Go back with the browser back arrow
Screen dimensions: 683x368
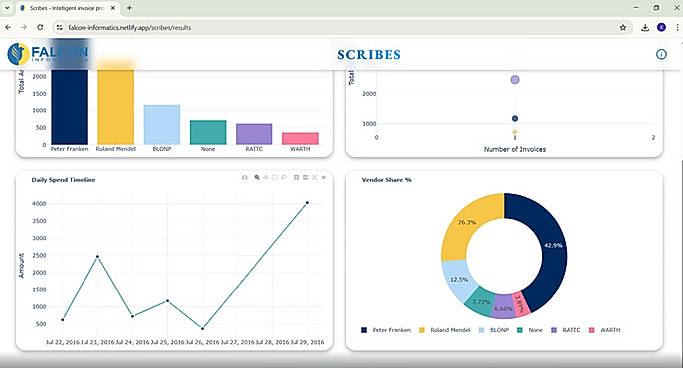tap(8, 27)
